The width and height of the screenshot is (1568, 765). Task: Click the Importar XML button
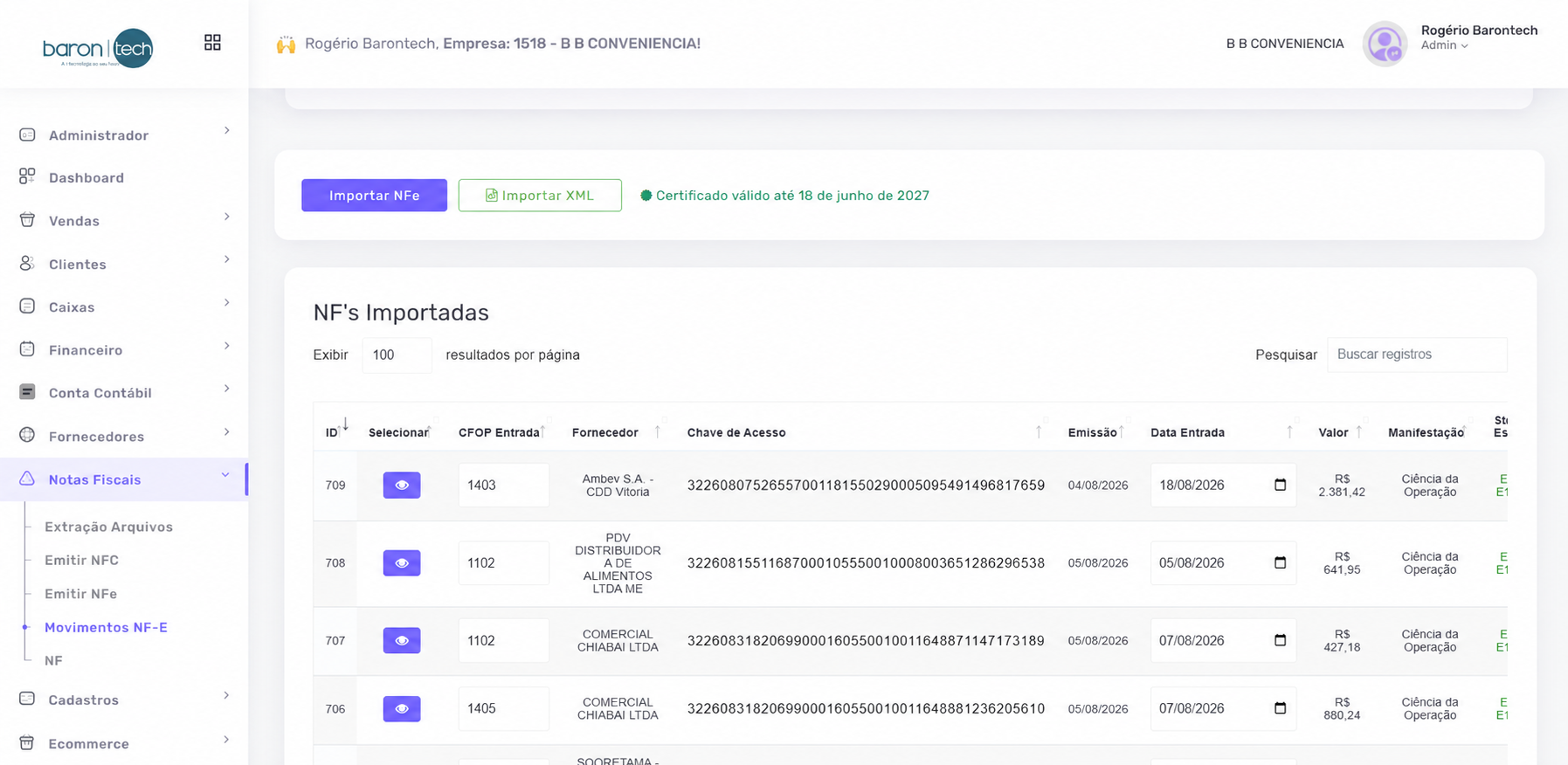(x=540, y=196)
